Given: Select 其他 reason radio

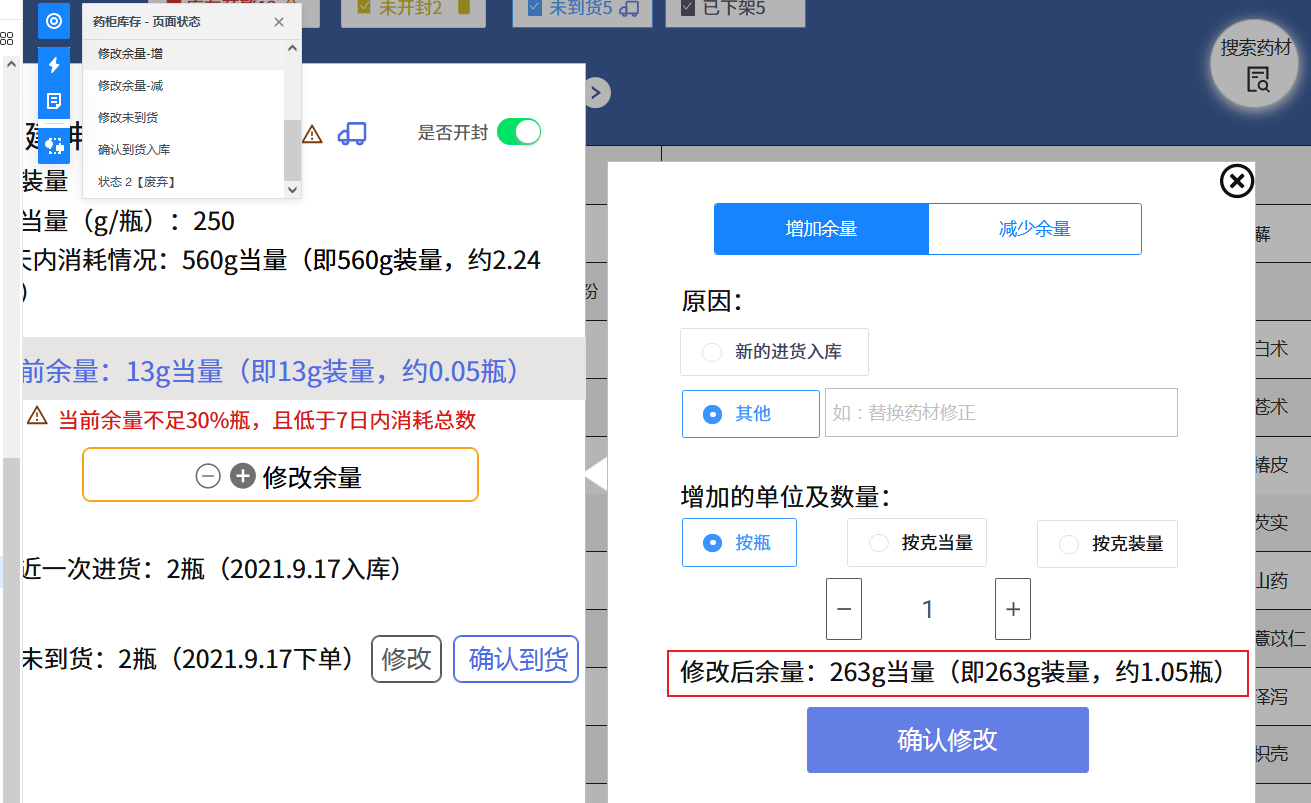Looking at the screenshot, I should click(x=751, y=414).
